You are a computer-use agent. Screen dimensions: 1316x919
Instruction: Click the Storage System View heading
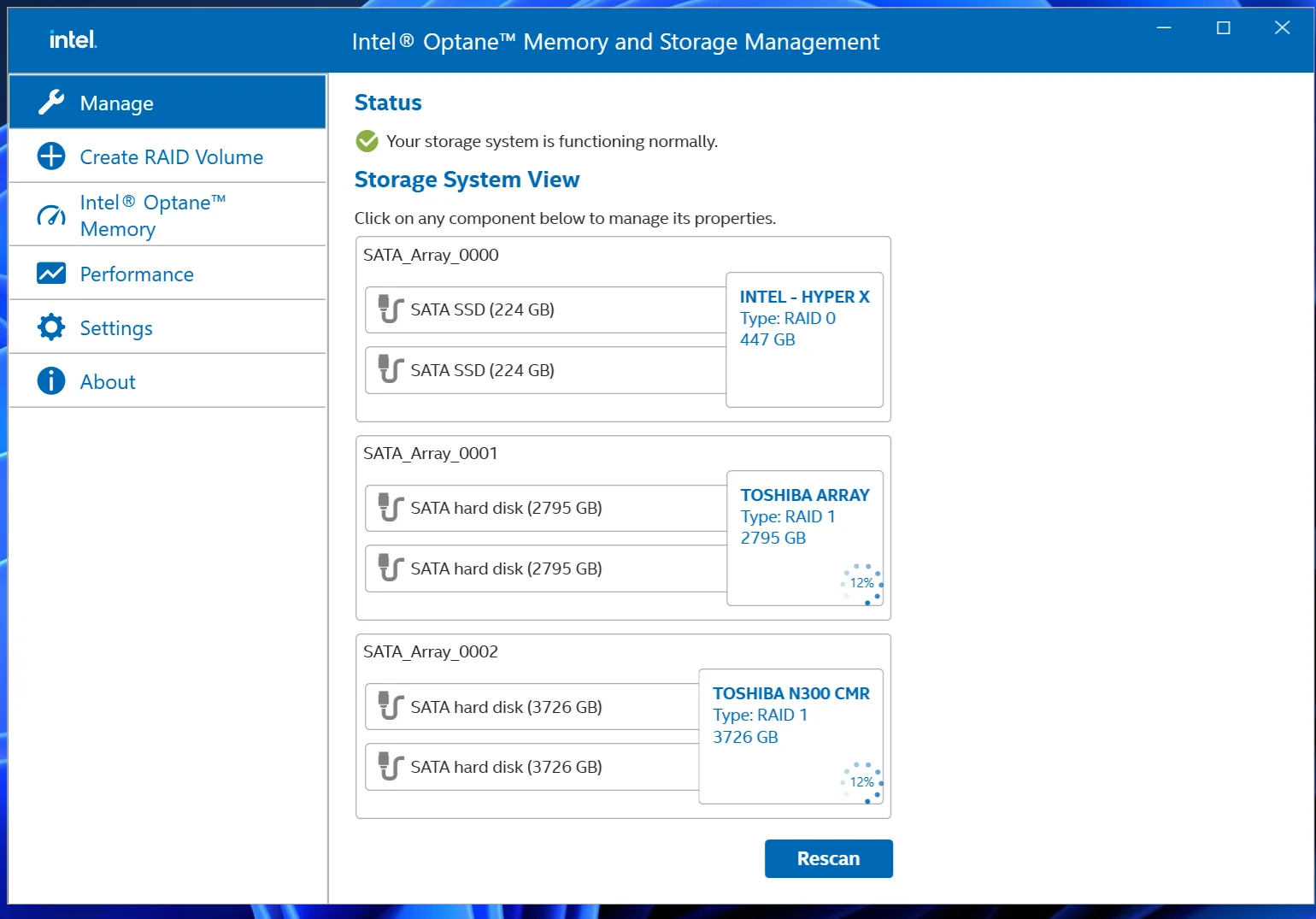tap(467, 180)
